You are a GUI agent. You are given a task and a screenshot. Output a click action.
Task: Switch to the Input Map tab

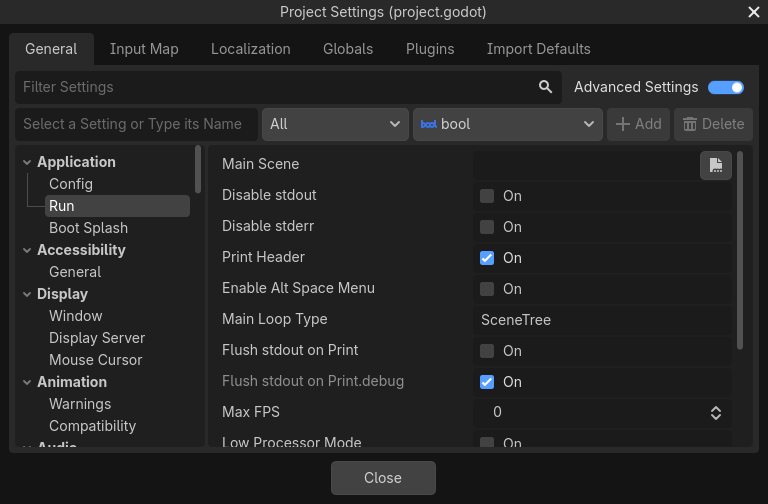click(144, 49)
